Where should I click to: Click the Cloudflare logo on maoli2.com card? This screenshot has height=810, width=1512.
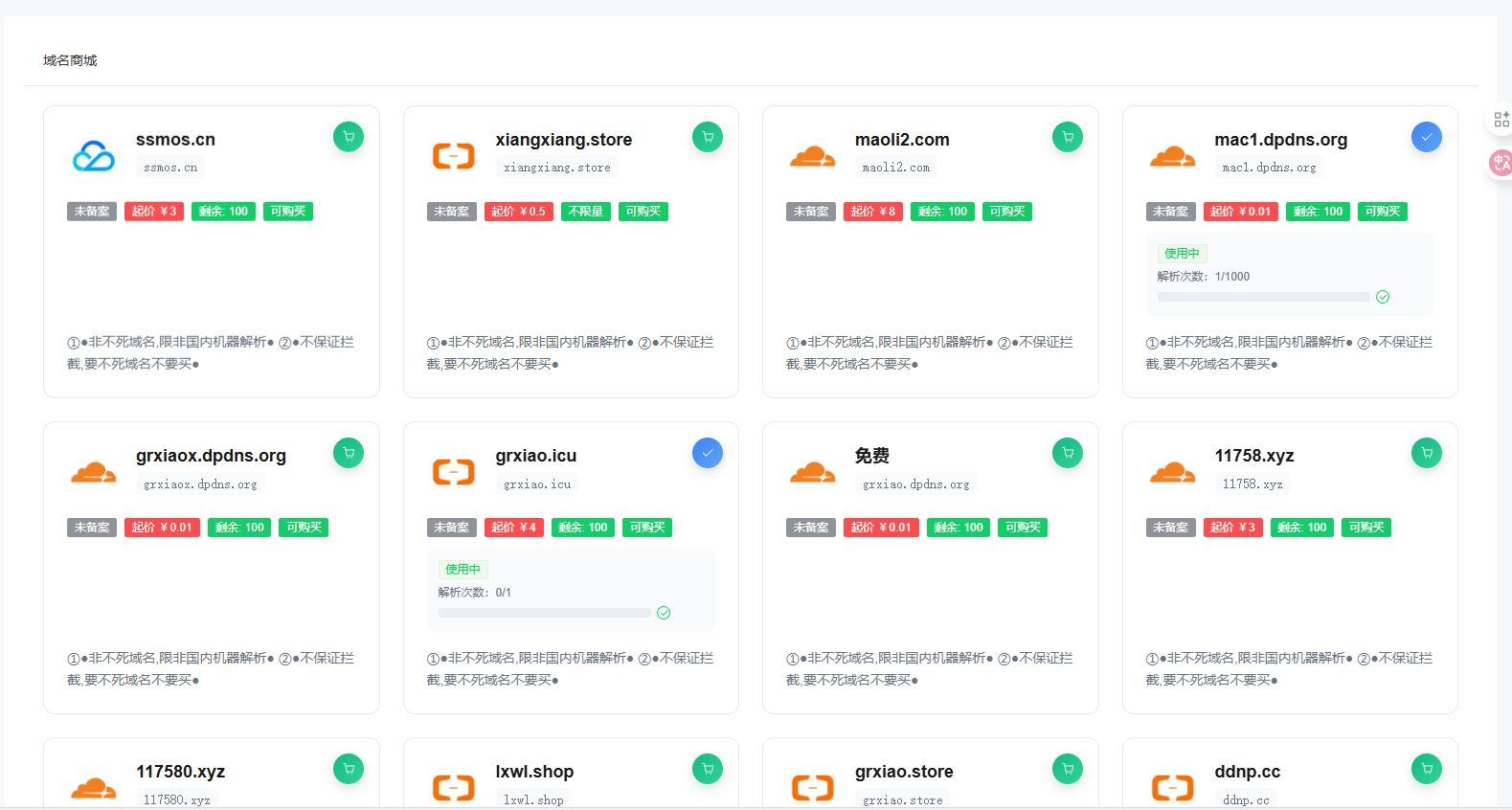coord(812,155)
